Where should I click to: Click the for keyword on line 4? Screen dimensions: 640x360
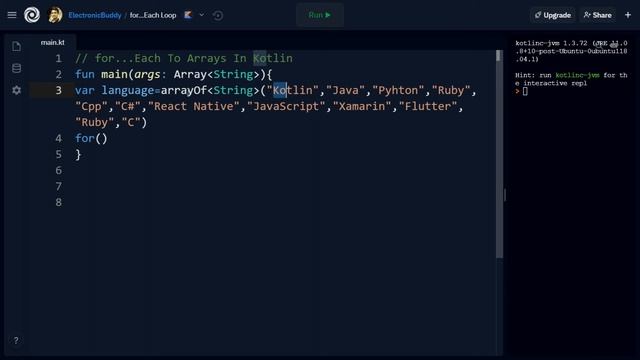coord(85,138)
